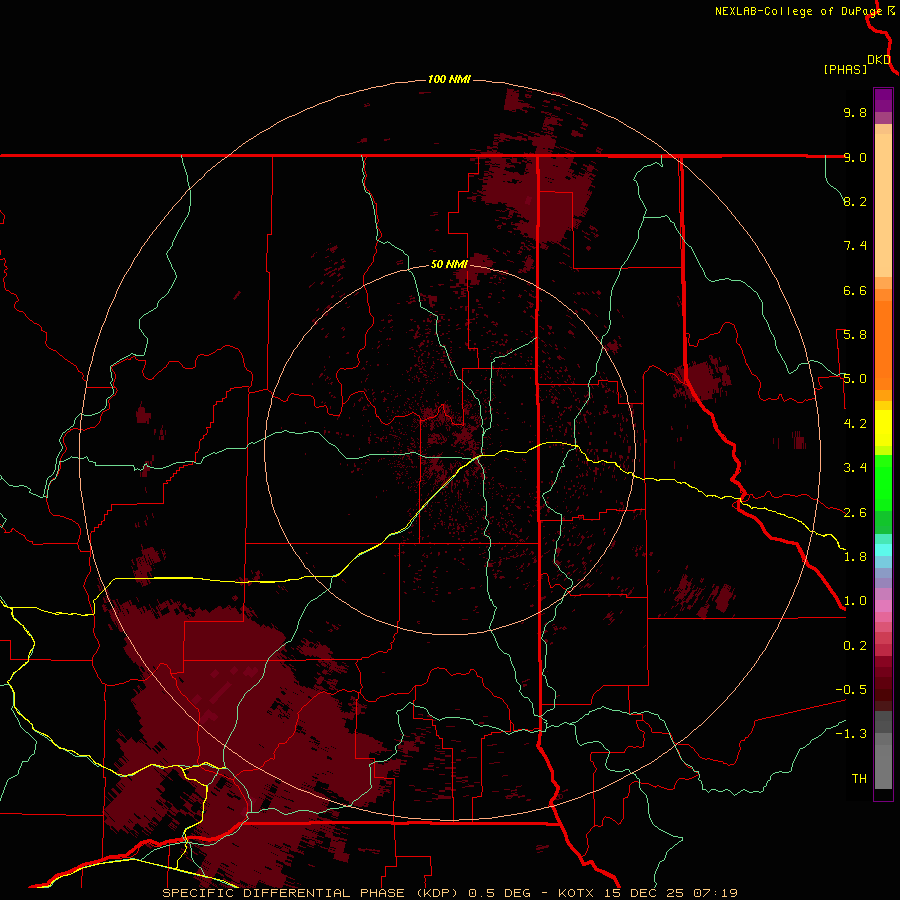Screen dimensions: 900x900
Task: Click the 6.6 value on the scale
Action: click(855, 290)
